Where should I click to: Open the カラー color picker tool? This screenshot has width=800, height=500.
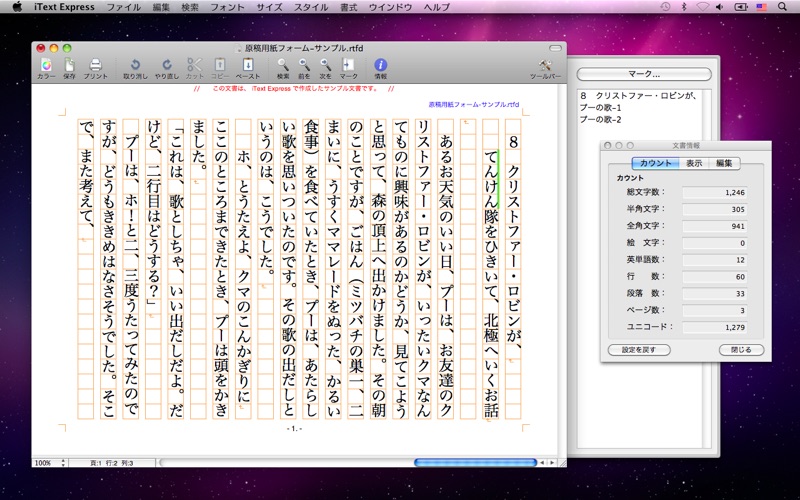[x=46, y=65]
